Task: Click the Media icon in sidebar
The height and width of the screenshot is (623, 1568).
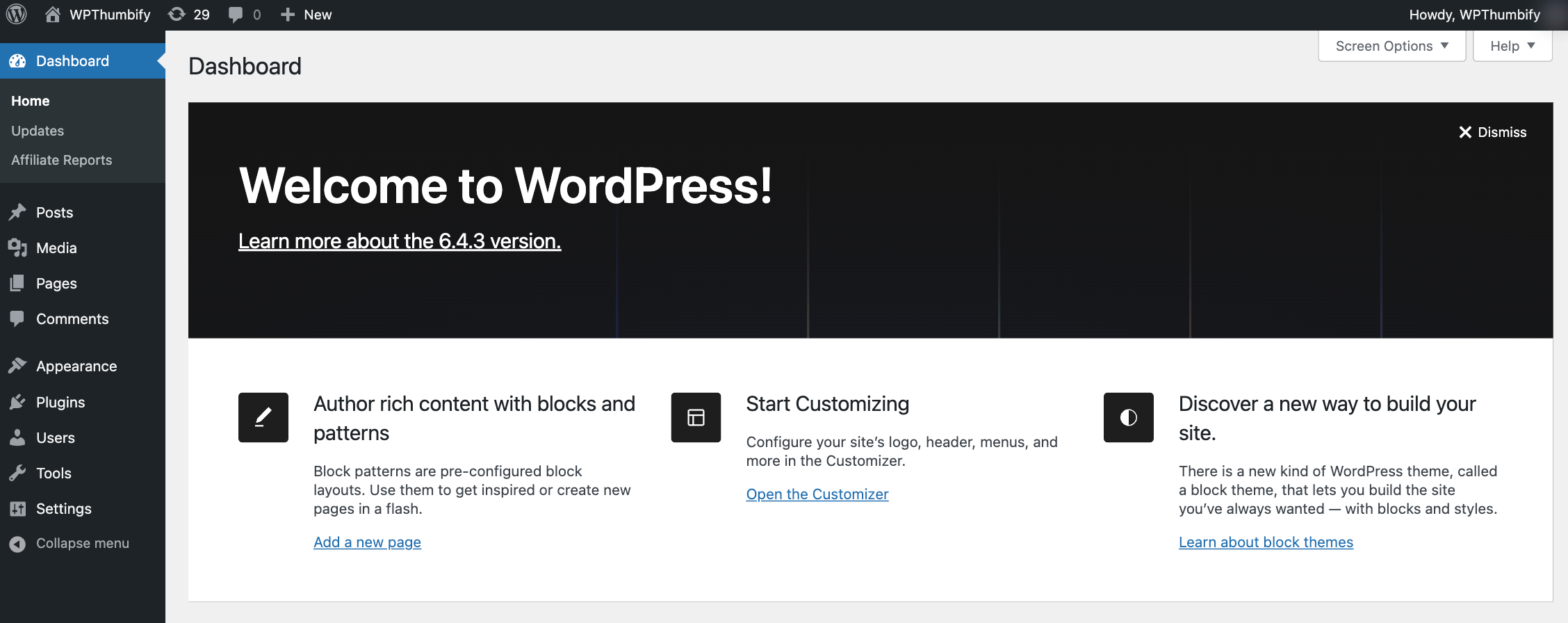Action: [17, 248]
